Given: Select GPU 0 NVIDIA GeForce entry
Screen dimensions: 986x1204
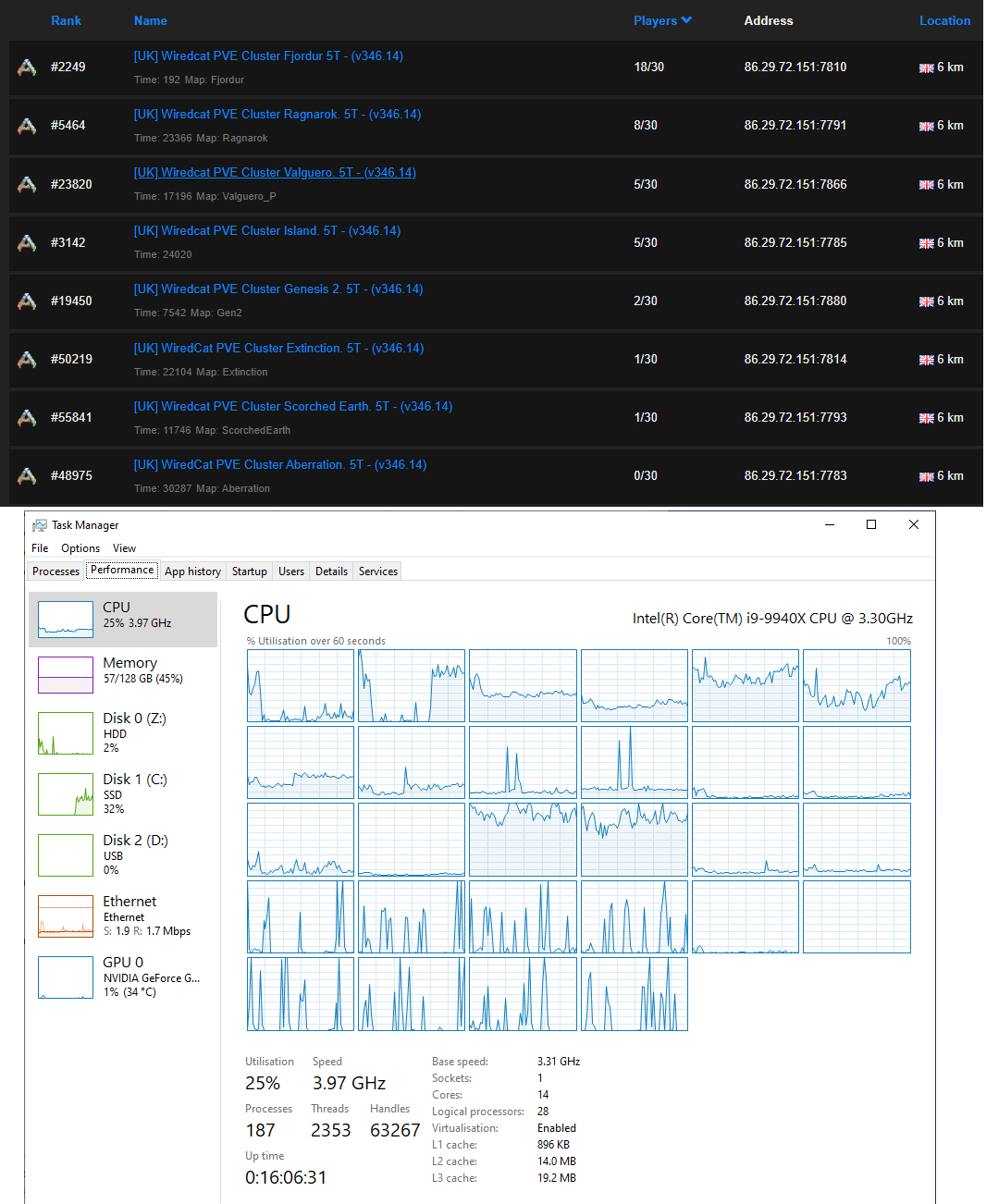Looking at the screenshot, I should [123, 977].
